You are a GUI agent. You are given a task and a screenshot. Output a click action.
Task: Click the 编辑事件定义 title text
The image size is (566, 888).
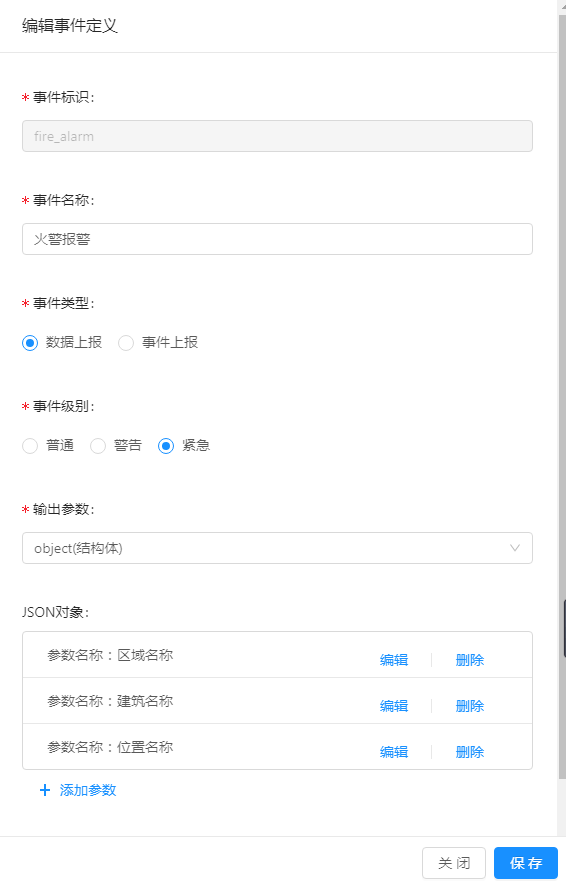(70, 26)
